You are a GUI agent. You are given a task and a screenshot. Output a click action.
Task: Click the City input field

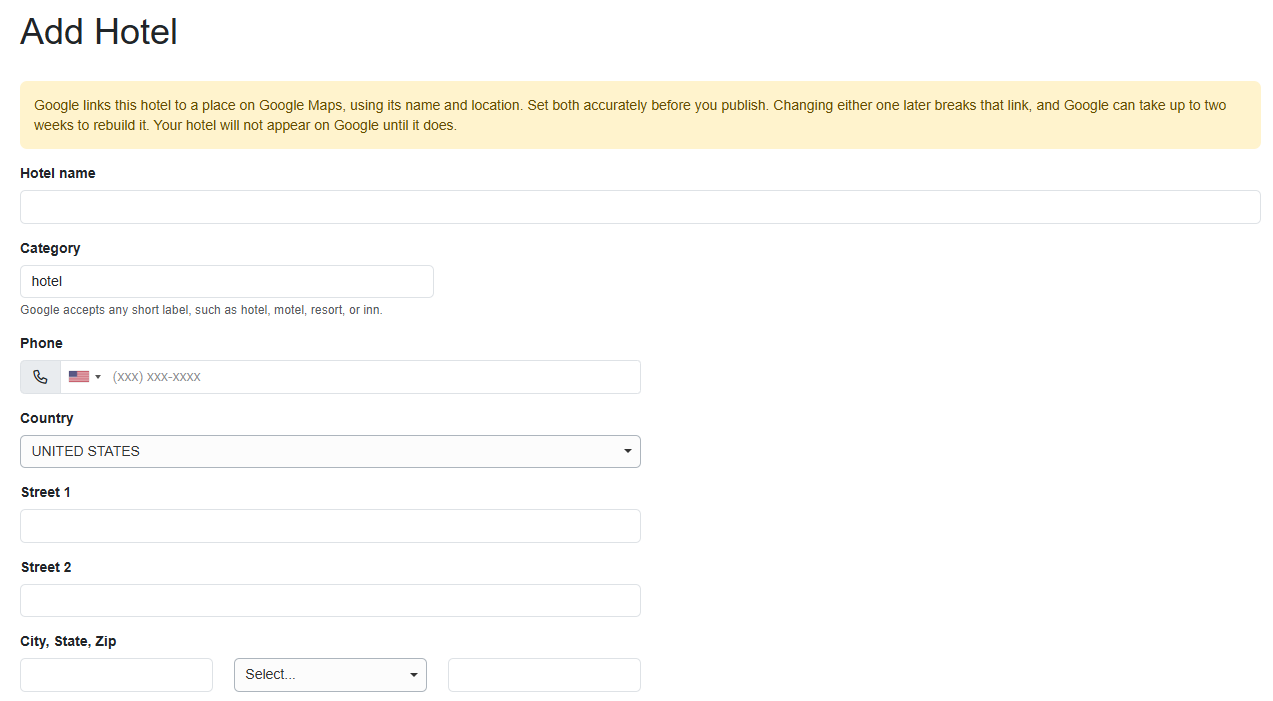tap(116, 675)
